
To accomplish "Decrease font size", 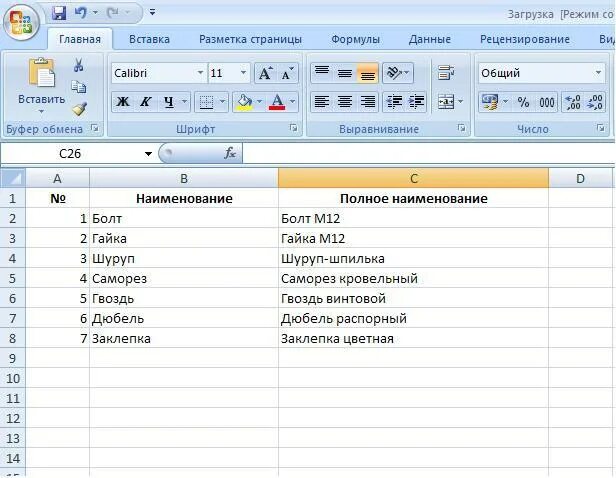I will 288,73.
